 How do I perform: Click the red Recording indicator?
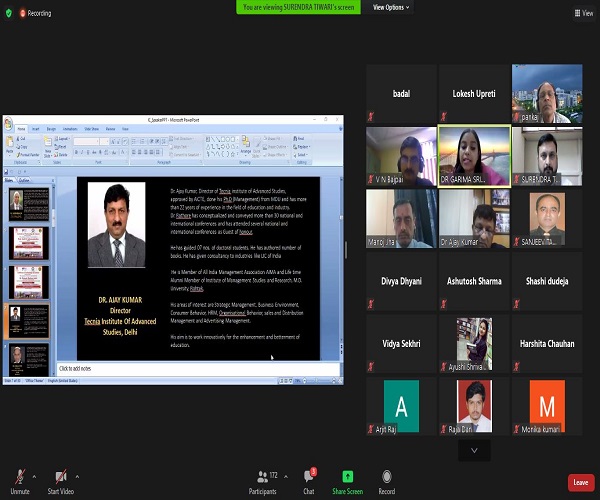[x=35, y=13]
